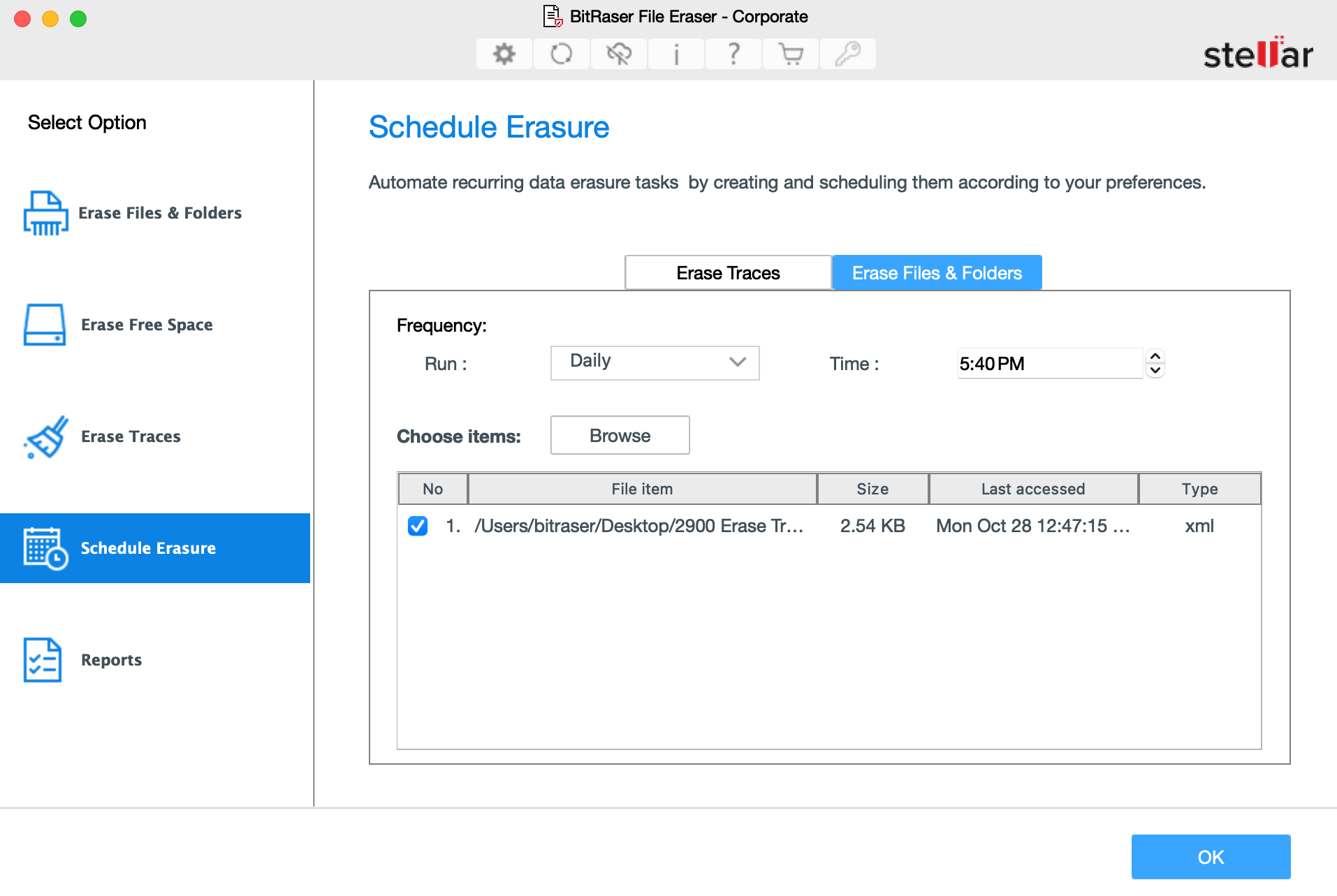1337x896 pixels.
Task: Select the Erase Files & Folders tab
Action: coord(937,273)
